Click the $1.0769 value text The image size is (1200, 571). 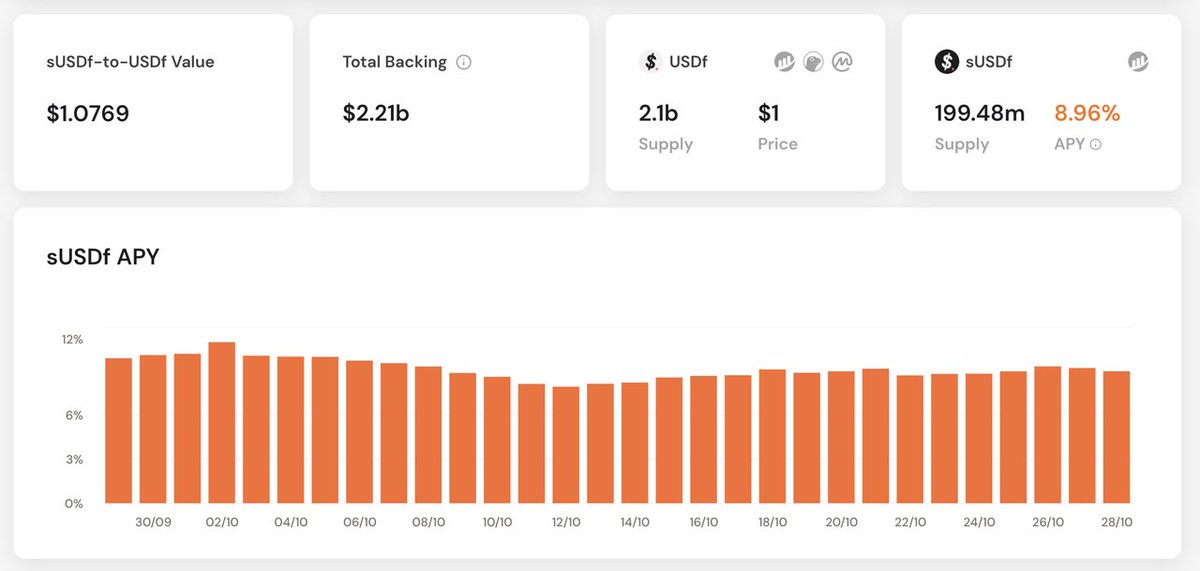click(x=88, y=113)
